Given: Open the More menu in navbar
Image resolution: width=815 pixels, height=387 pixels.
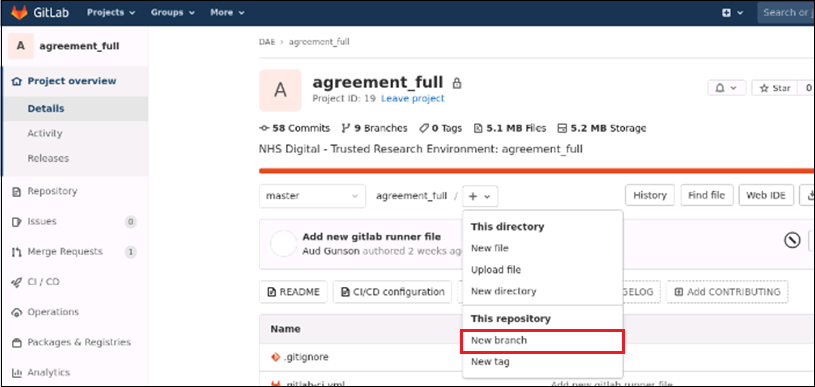Looking at the screenshot, I should point(227,12).
